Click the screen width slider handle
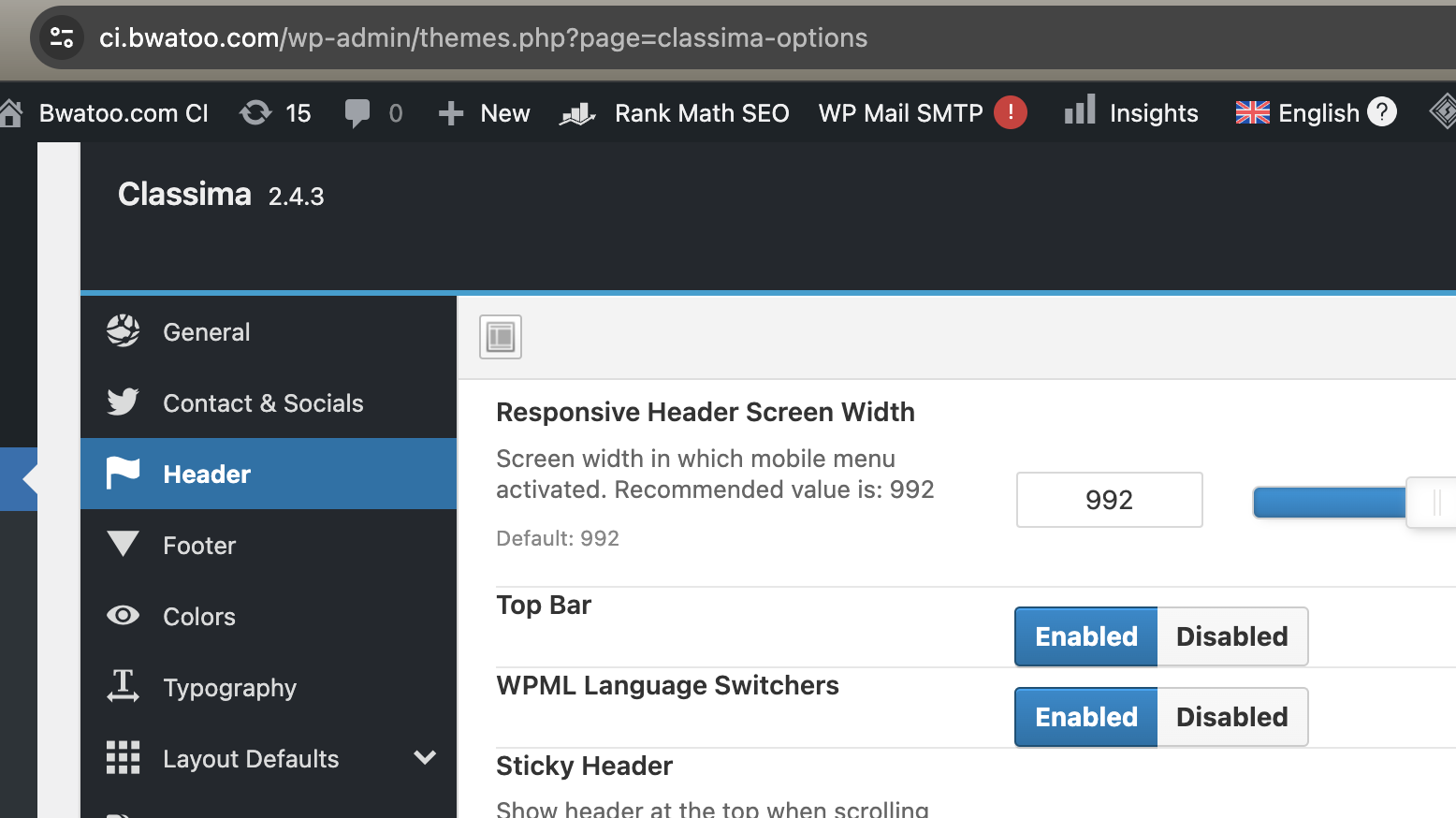Viewport: 1456px width, 818px height. pyautogui.click(x=1432, y=503)
